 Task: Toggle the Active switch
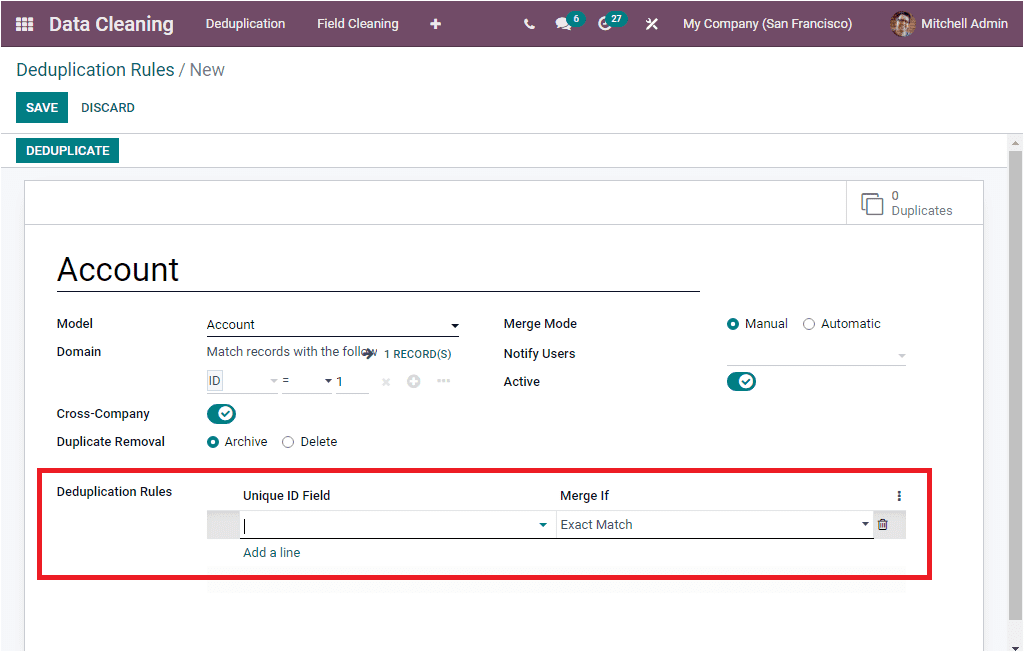741,382
